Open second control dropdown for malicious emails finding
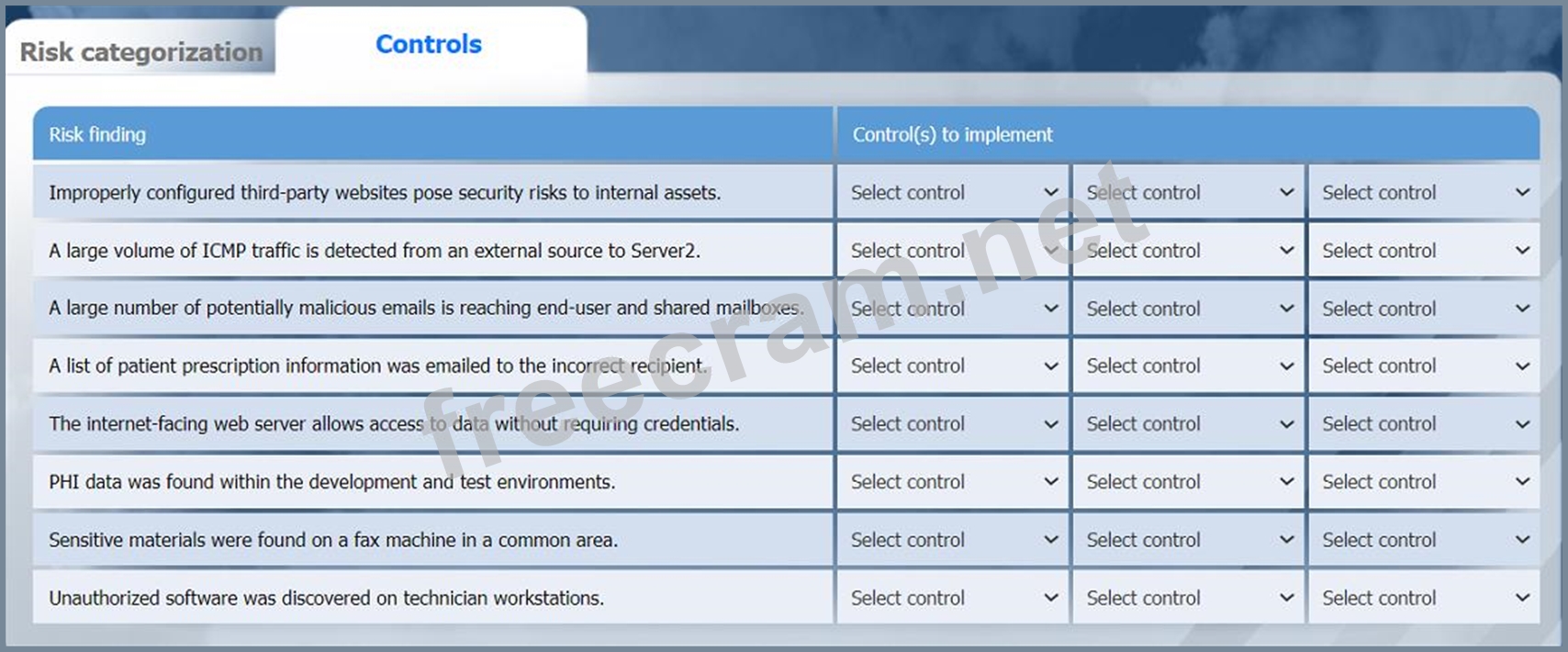Image resolution: width=1568 pixels, height=652 pixels. pos(1189,309)
